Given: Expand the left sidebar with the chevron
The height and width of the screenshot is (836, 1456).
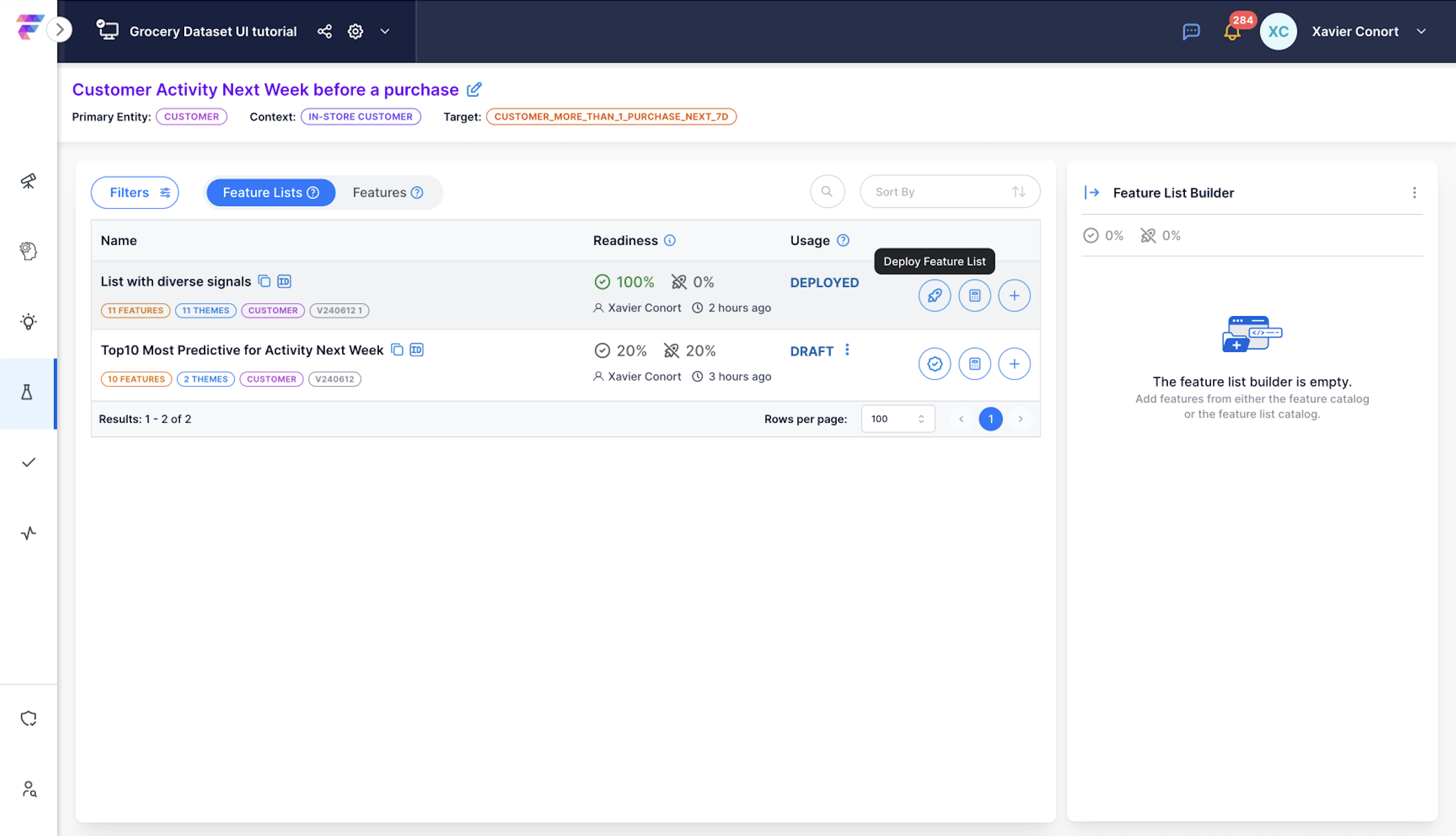Looking at the screenshot, I should pyautogui.click(x=60, y=30).
